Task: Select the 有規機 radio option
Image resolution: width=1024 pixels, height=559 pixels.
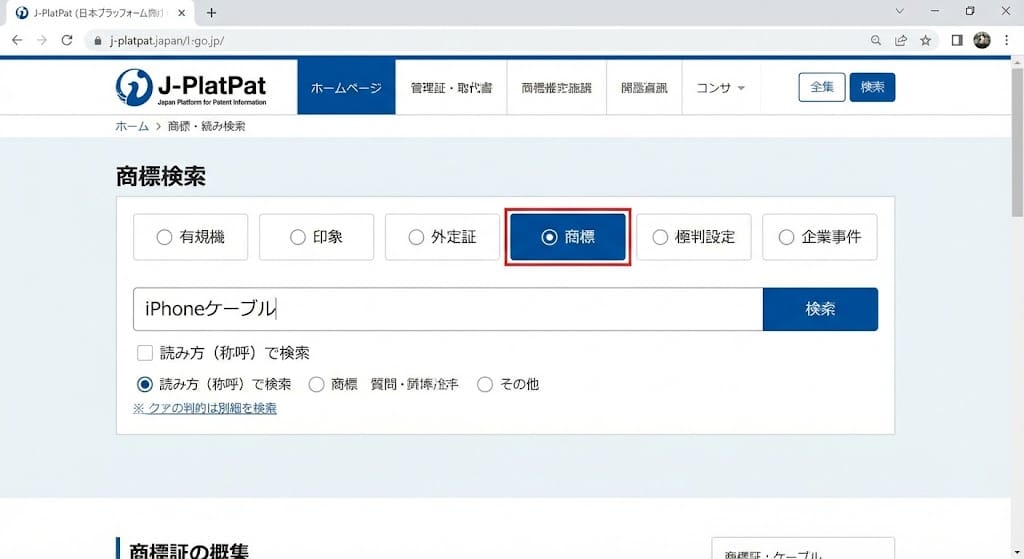Action: coord(191,237)
